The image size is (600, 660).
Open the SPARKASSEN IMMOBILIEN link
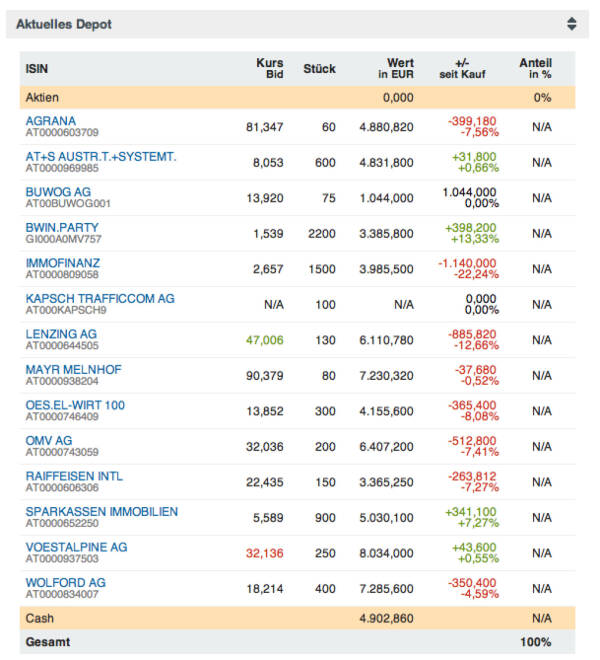click(101, 511)
